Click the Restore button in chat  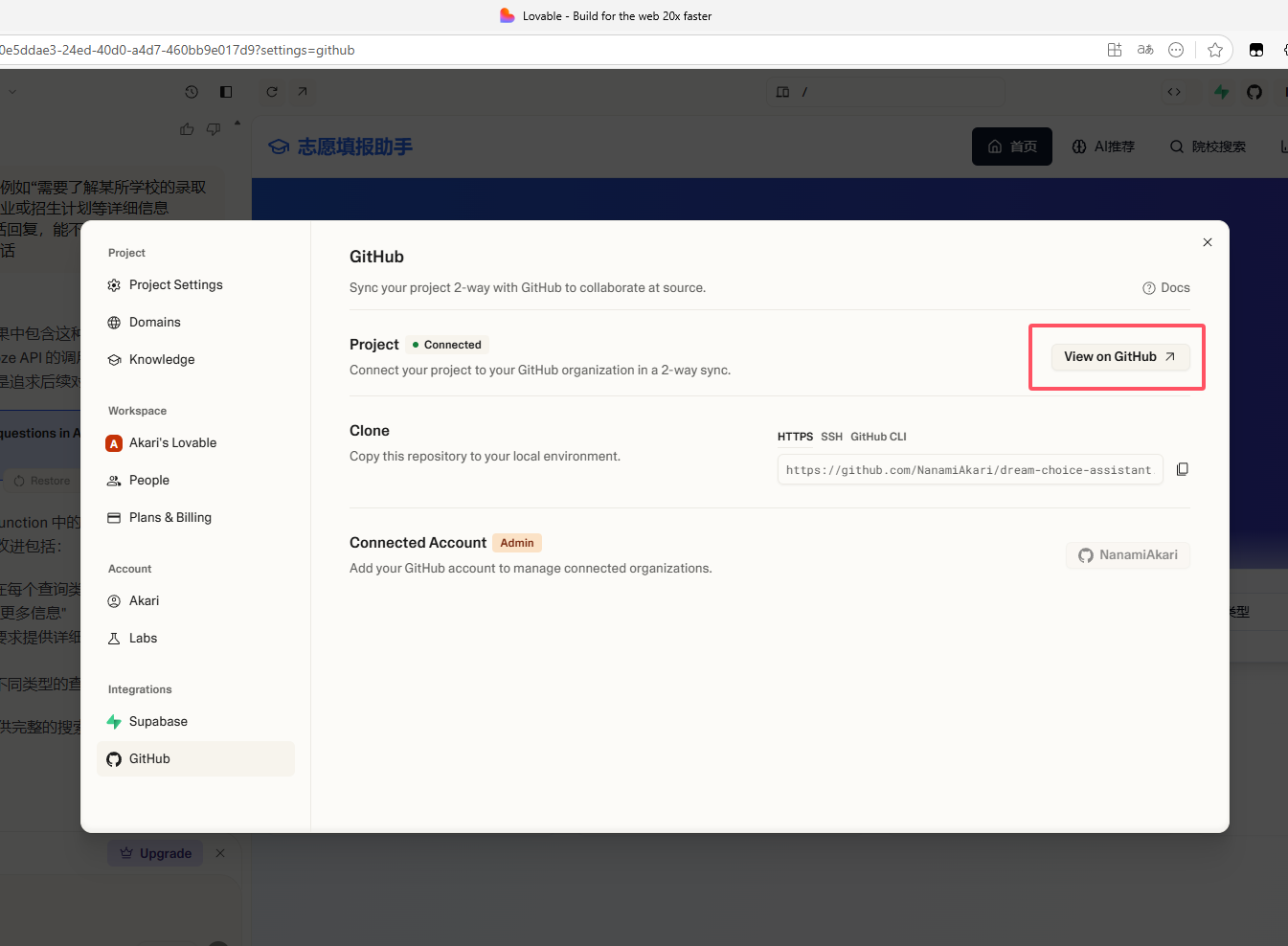tap(42, 481)
